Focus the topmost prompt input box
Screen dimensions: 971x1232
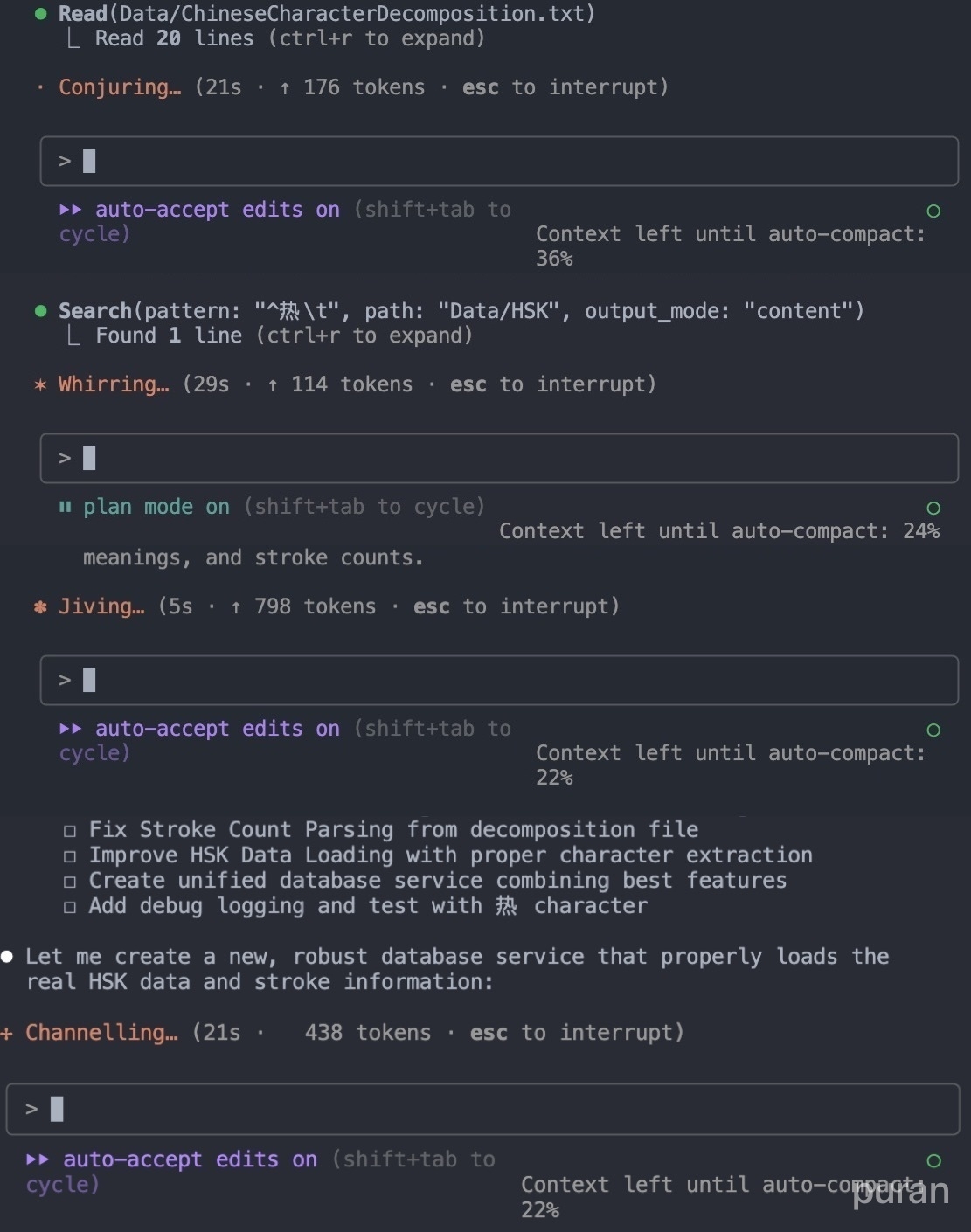tap(499, 161)
